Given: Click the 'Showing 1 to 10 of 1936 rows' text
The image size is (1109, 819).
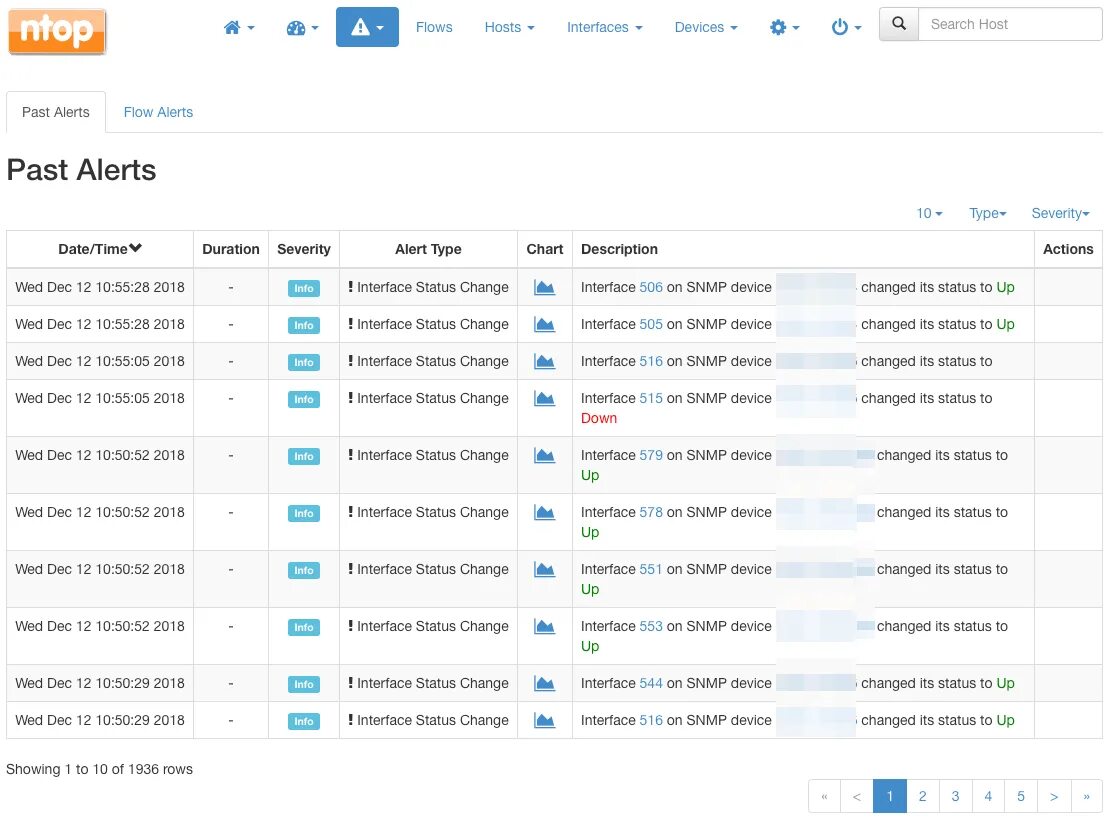Looking at the screenshot, I should pyautogui.click(x=100, y=769).
